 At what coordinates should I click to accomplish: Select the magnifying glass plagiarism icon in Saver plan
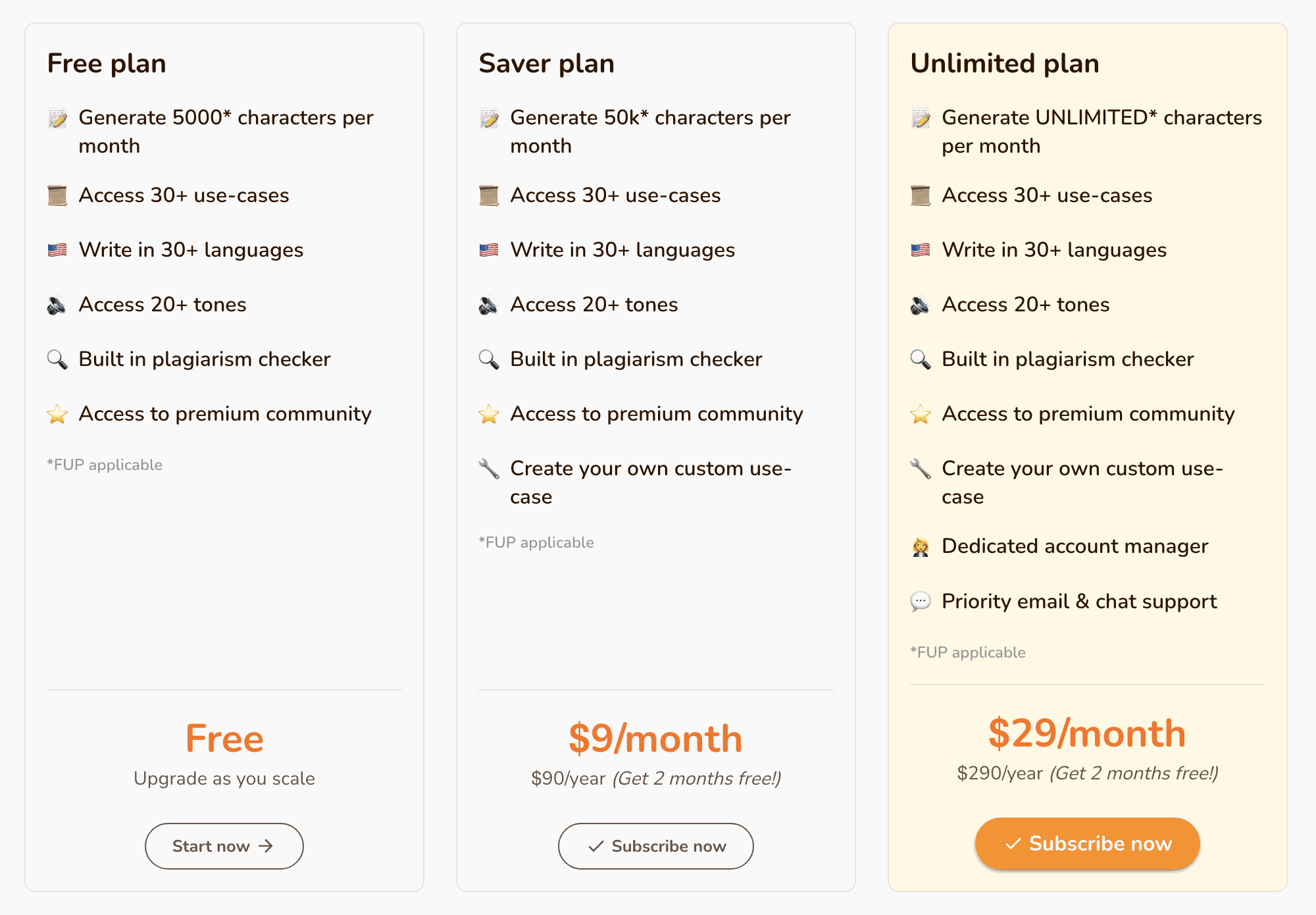click(488, 359)
